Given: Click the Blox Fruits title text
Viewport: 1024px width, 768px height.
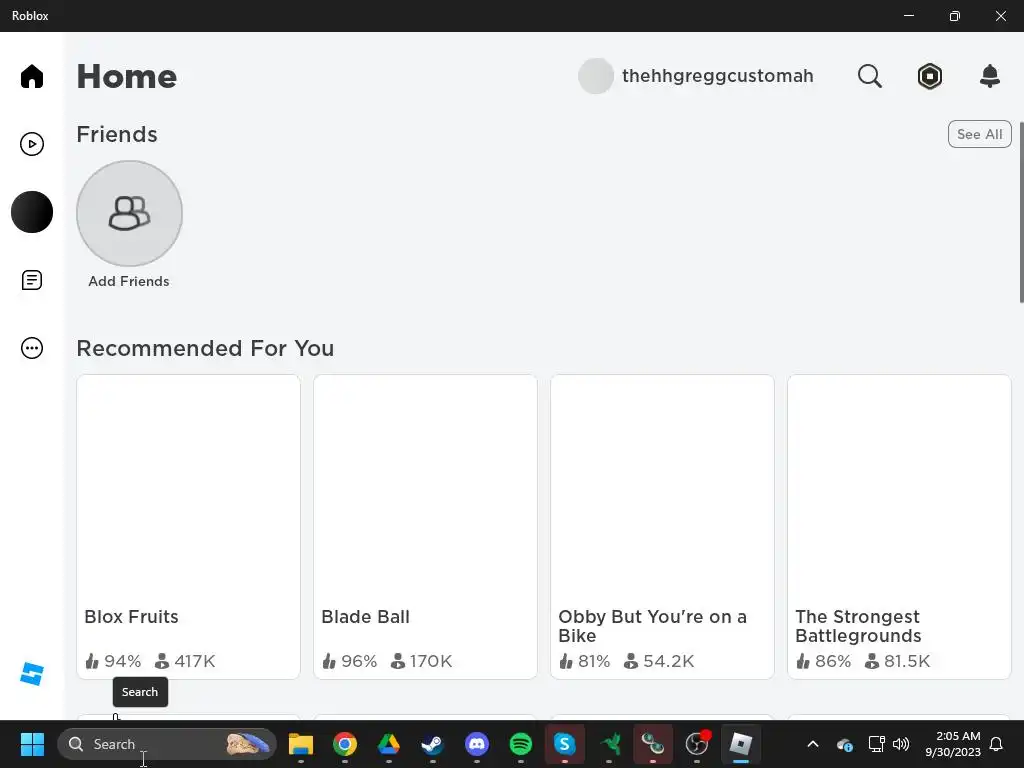Looking at the screenshot, I should (131, 616).
